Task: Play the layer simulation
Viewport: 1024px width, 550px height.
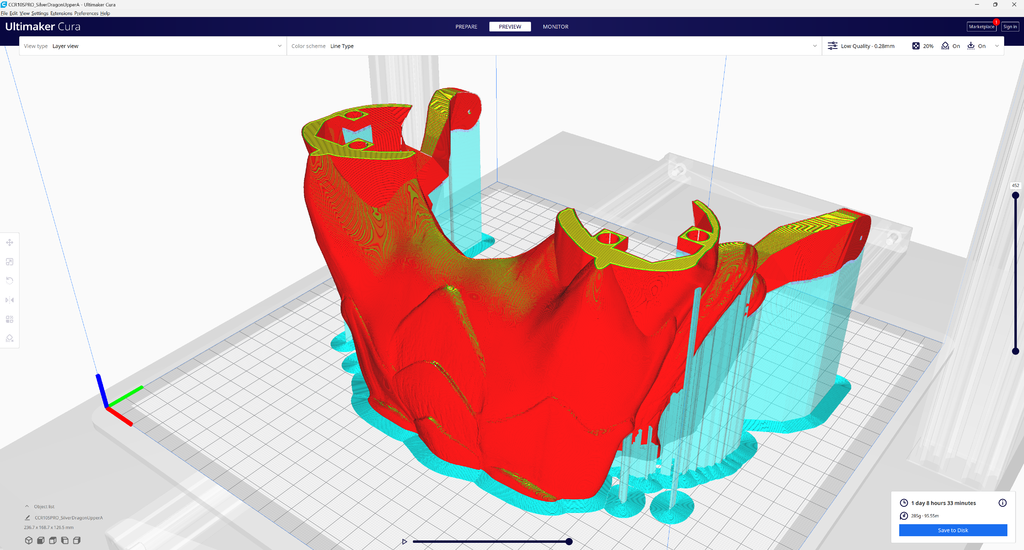Action: click(404, 542)
